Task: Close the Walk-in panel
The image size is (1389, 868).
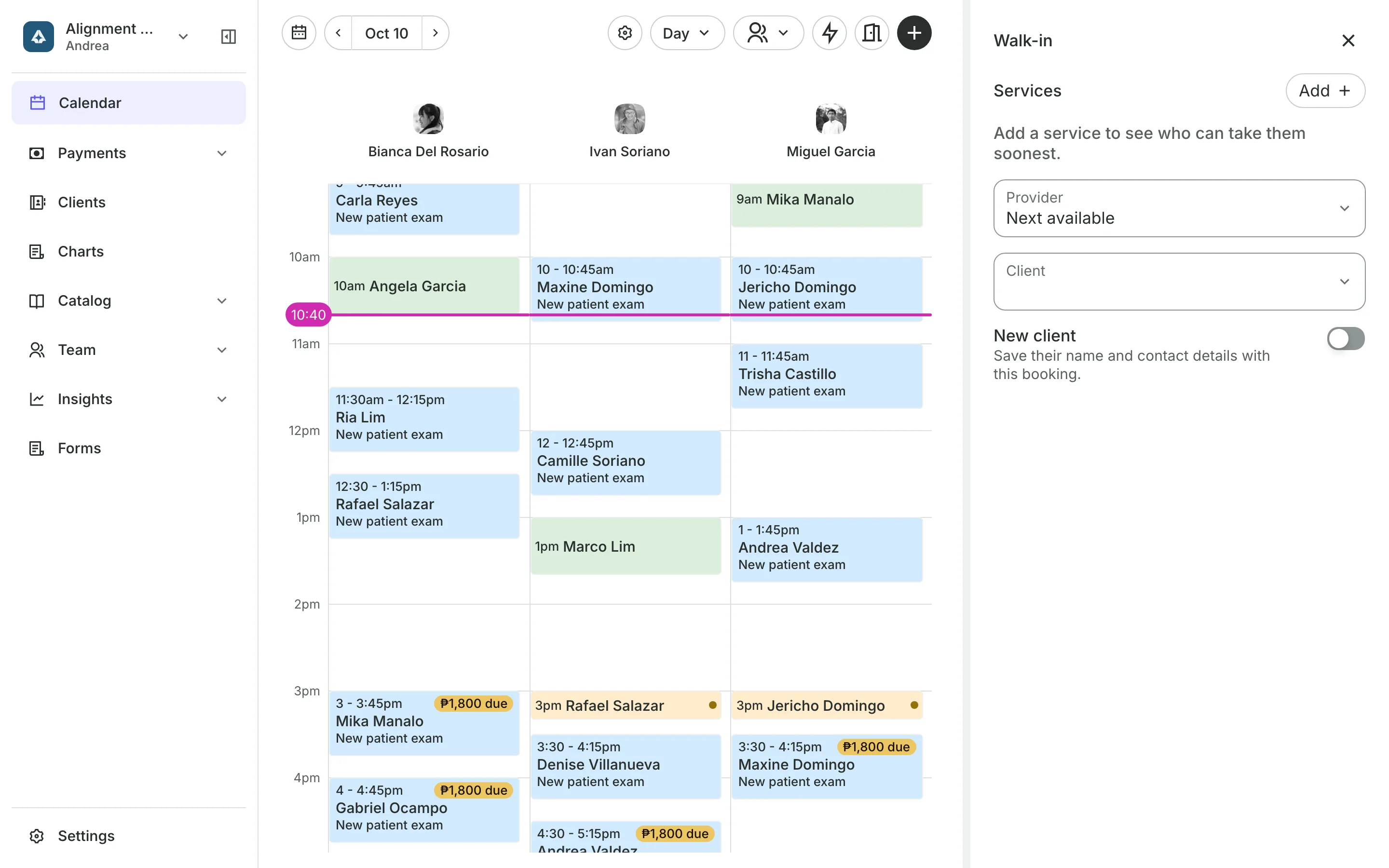Action: [1348, 40]
